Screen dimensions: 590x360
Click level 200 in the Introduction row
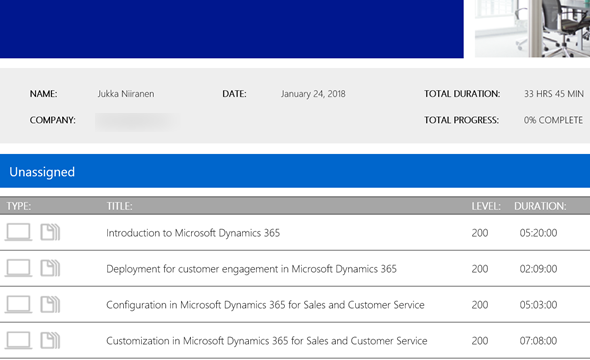click(480, 233)
